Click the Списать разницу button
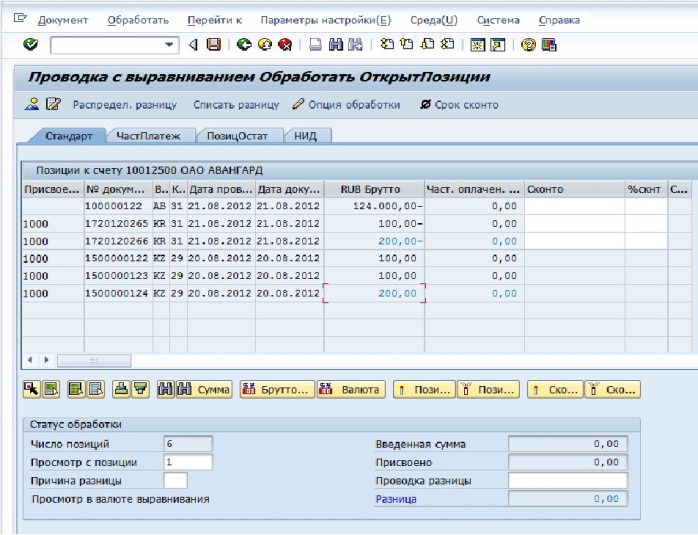698x535 pixels. pyautogui.click(x=236, y=105)
